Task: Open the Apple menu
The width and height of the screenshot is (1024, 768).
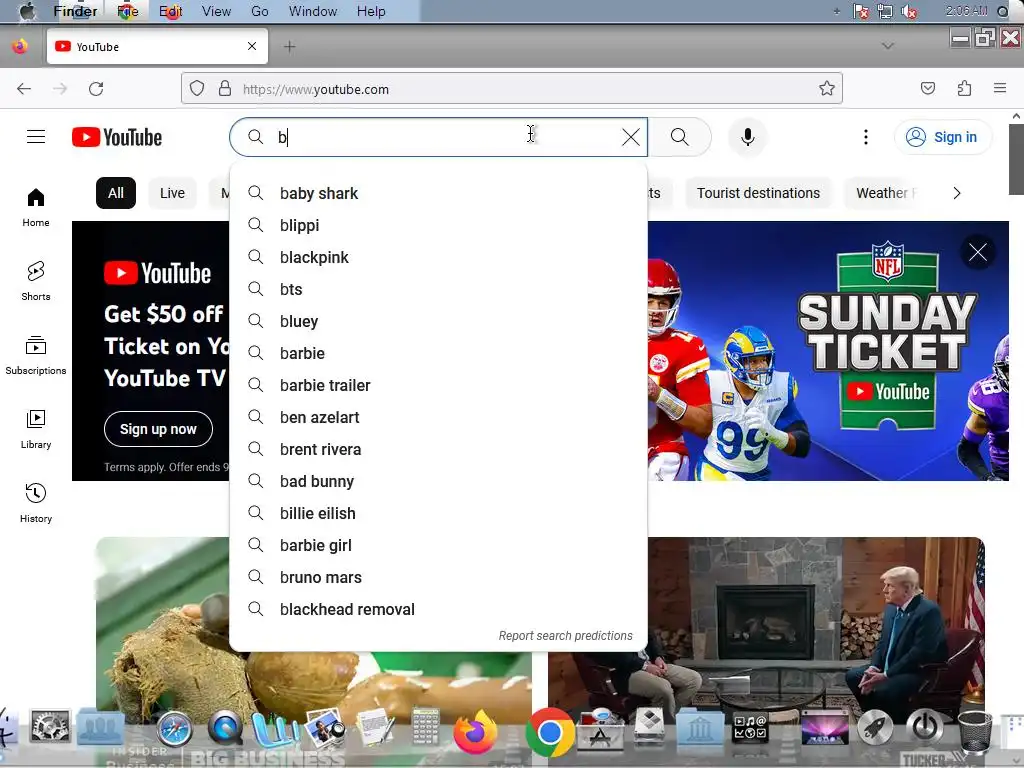Action: pos(27,11)
